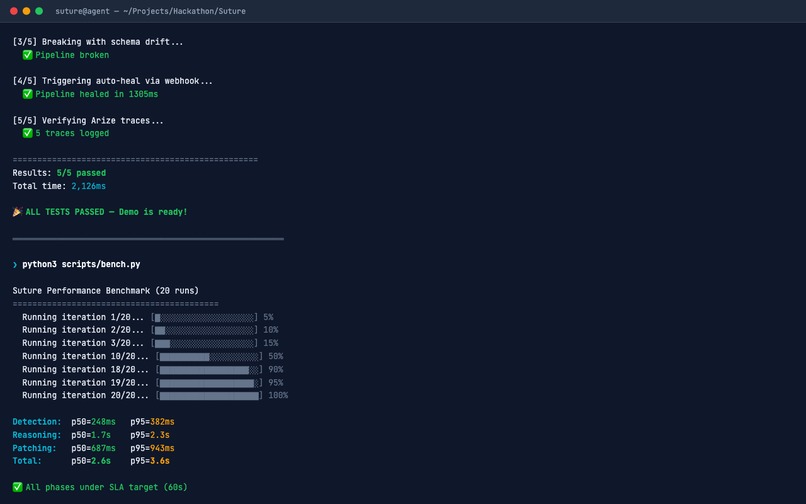Click the total time value '2,126ms'

pyautogui.click(x=88, y=186)
